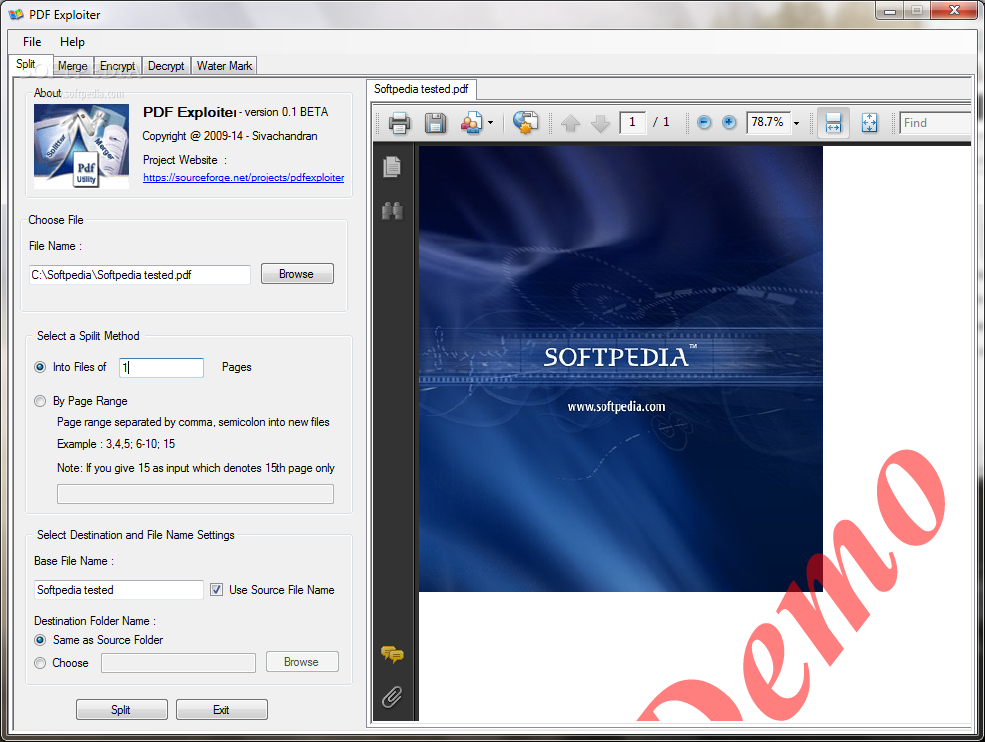Screen dimensions: 985x742
Task: Open the Water Mark tab
Action: point(223,65)
